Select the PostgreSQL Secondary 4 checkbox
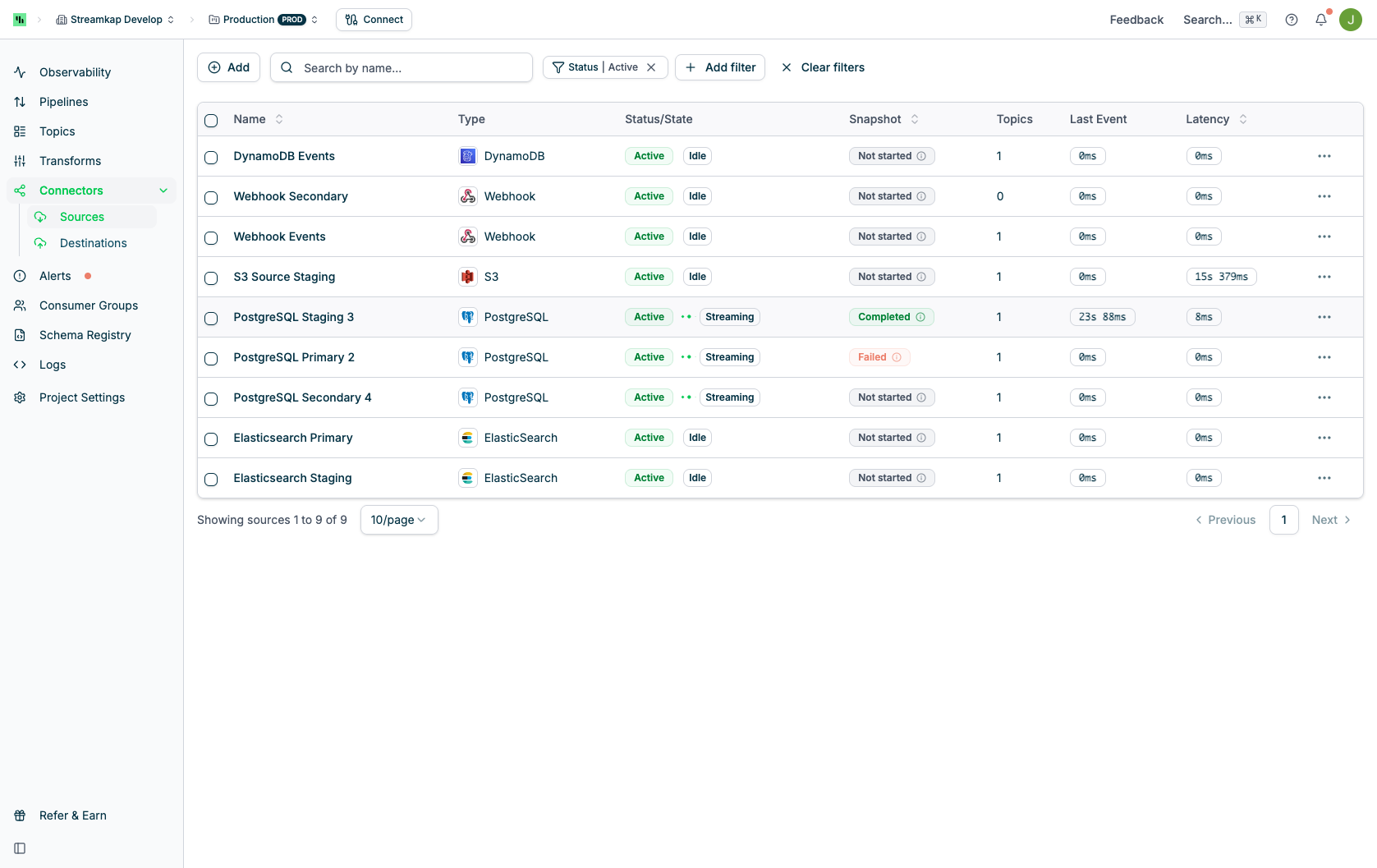Viewport: 1377px width, 868px height. coord(211,399)
